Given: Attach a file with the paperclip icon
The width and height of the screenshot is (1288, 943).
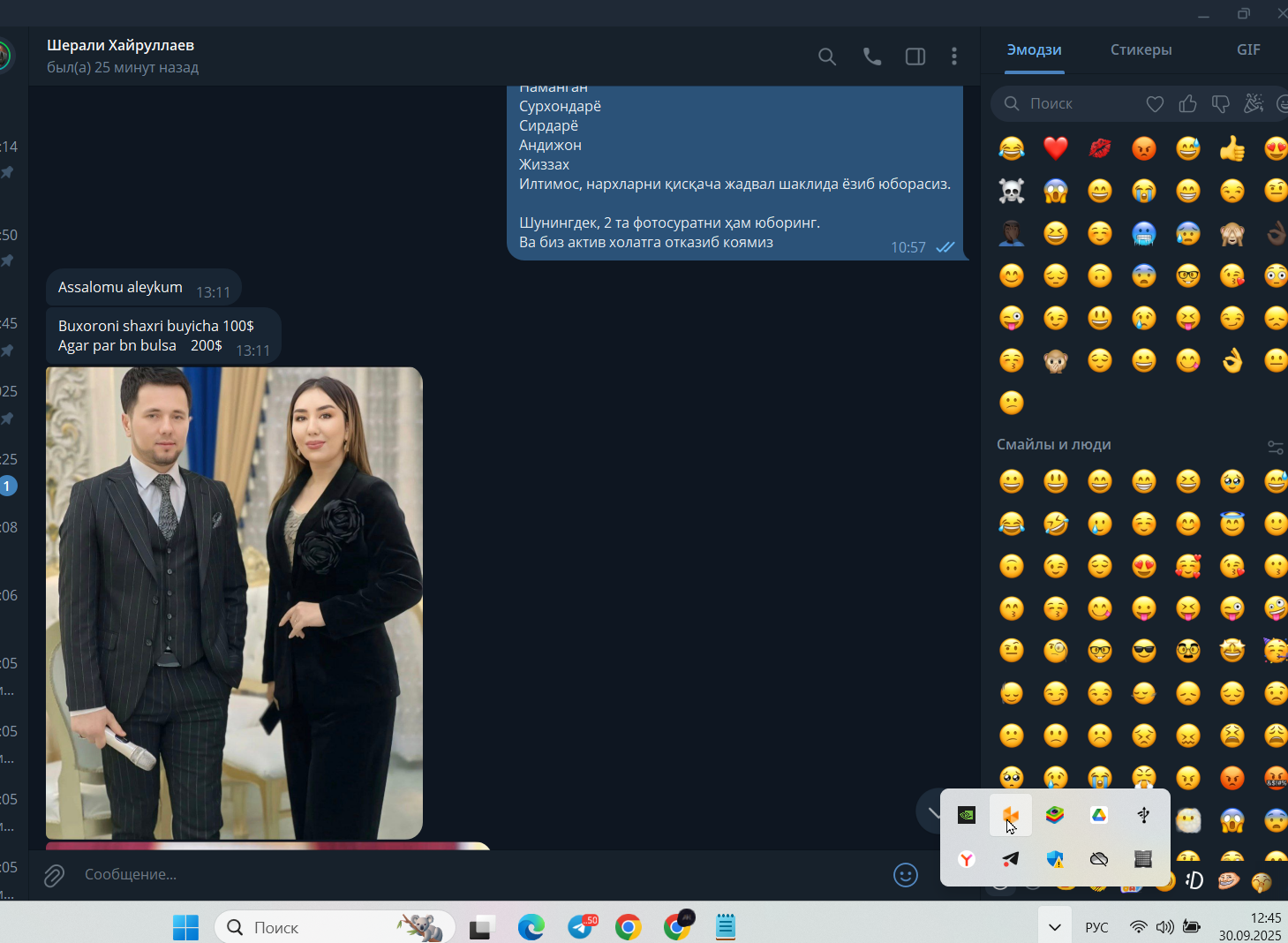Looking at the screenshot, I should (54, 875).
